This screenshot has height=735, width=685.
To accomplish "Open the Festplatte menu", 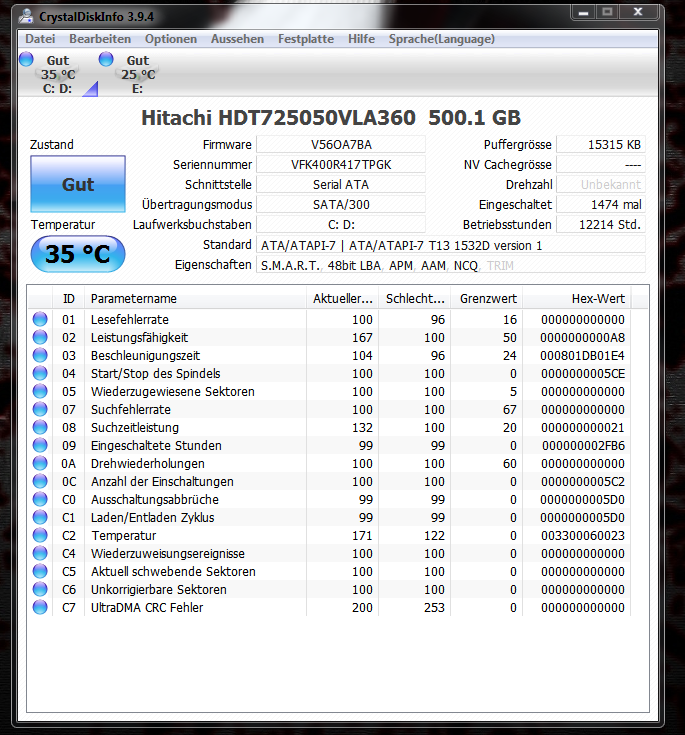I will [x=306, y=39].
